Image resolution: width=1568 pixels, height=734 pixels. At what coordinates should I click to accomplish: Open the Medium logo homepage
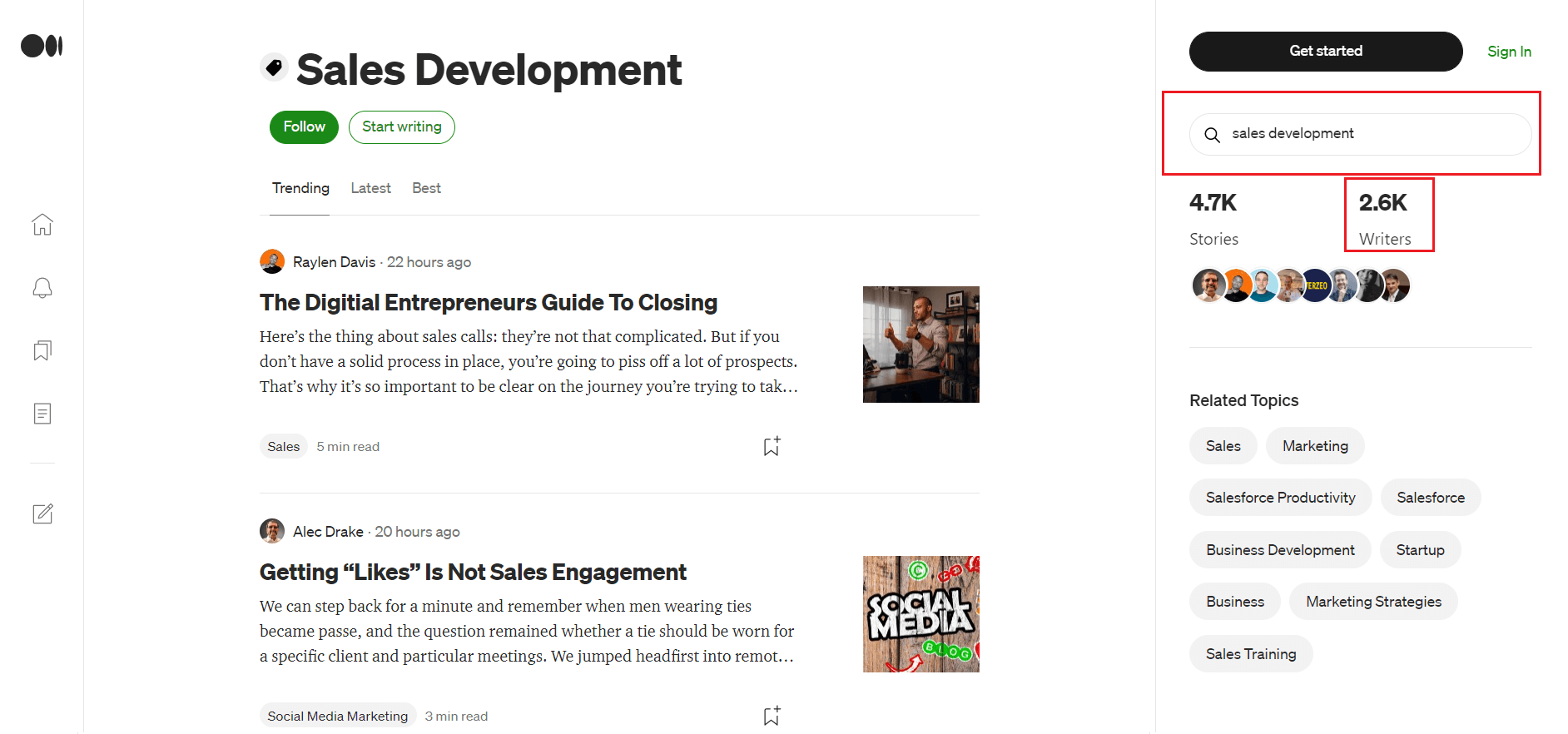coord(42,46)
